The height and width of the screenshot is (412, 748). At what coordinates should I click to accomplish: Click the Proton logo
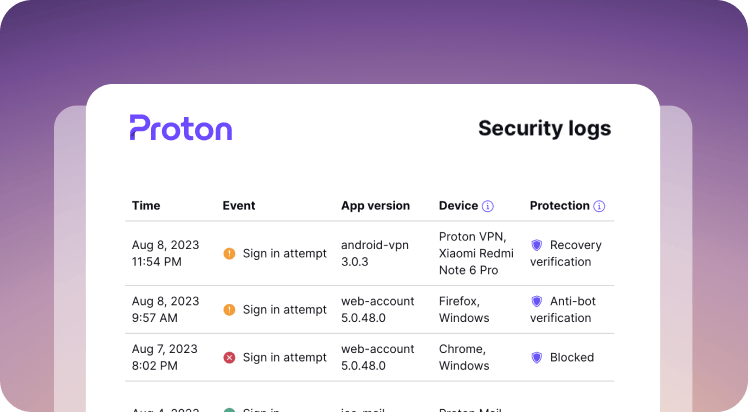pos(181,128)
